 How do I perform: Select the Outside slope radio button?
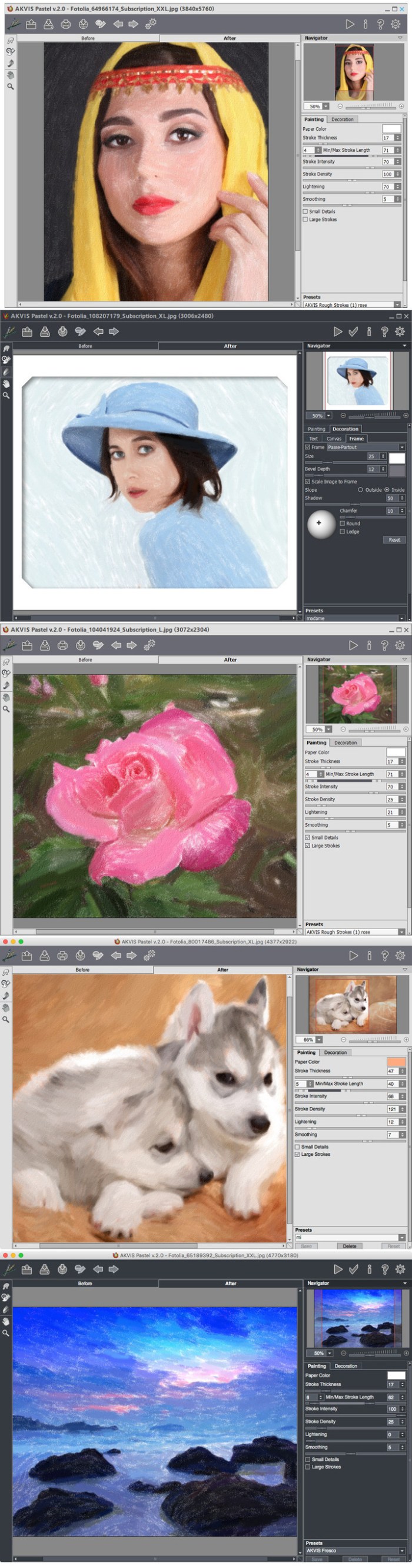pyautogui.click(x=360, y=489)
